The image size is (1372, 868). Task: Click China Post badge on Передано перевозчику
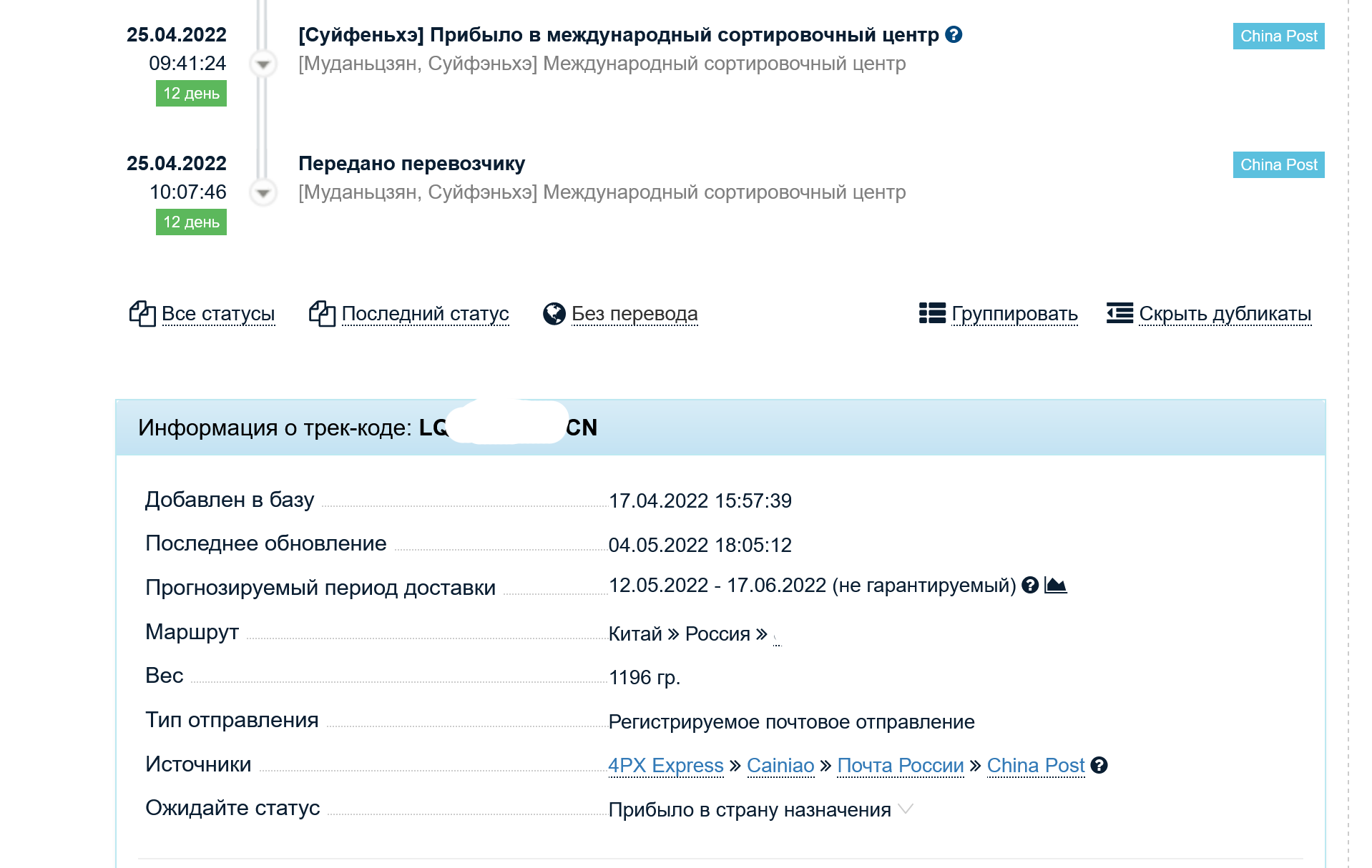click(x=1278, y=164)
